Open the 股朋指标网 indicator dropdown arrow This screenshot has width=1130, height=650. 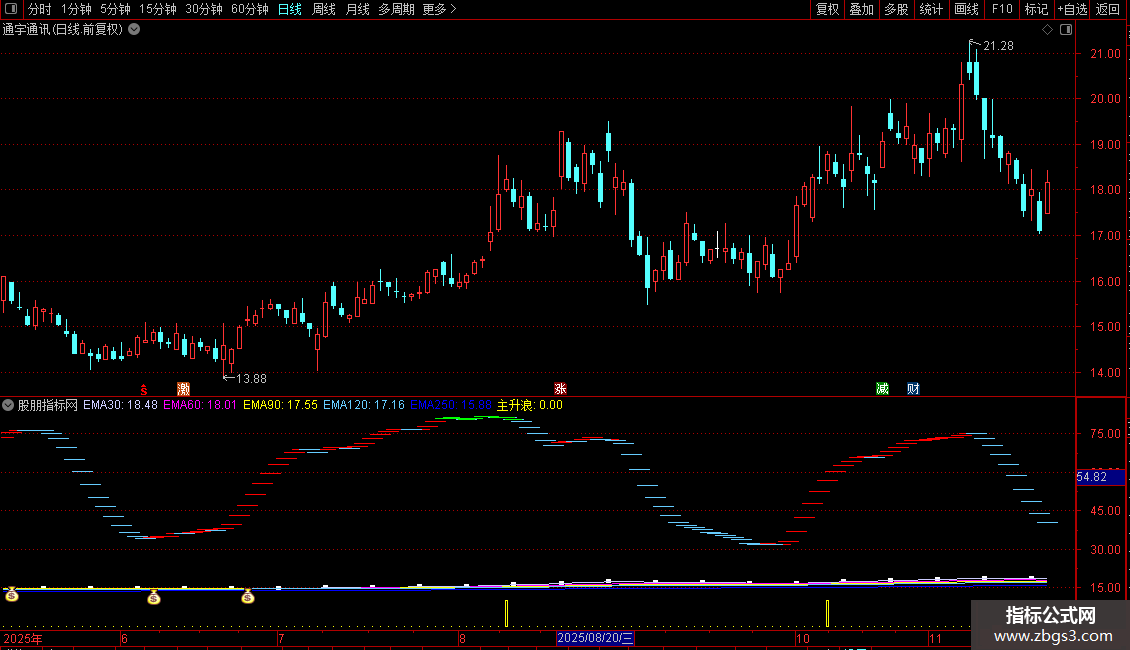8,405
